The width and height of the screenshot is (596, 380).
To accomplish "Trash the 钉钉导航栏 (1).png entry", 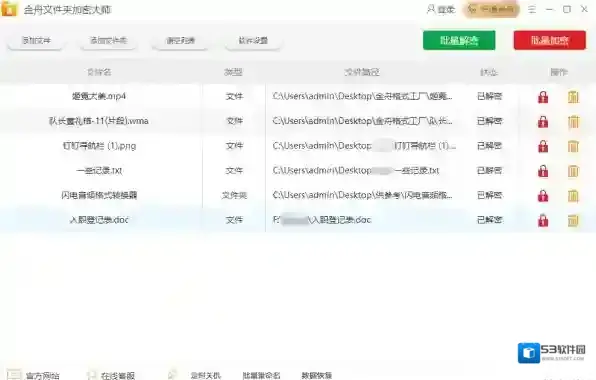I will coord(573,146).
